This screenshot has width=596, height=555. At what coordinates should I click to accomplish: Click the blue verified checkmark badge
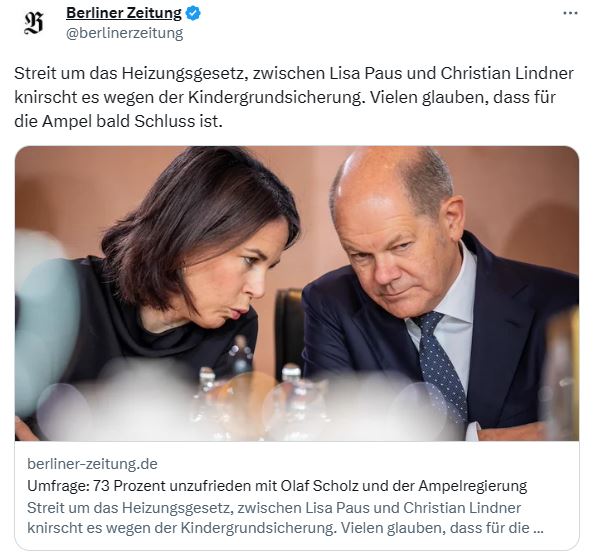click(193, 13)
